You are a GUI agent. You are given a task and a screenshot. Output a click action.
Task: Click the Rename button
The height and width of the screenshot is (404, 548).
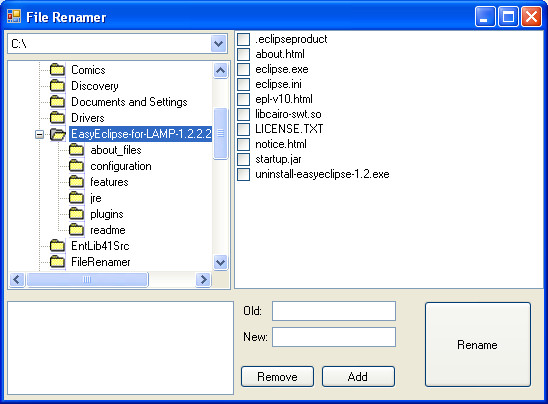pos(478,345)
